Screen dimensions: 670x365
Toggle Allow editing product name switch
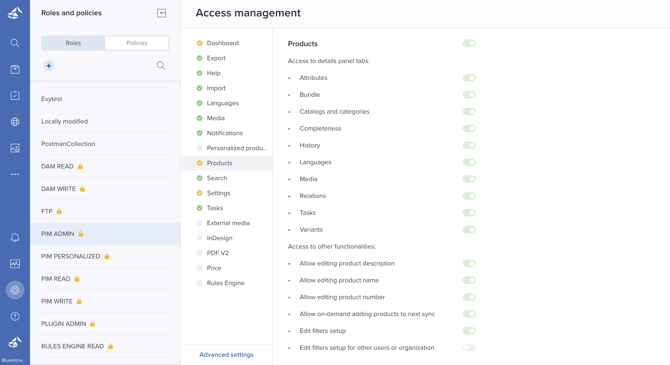click(469, 280)
